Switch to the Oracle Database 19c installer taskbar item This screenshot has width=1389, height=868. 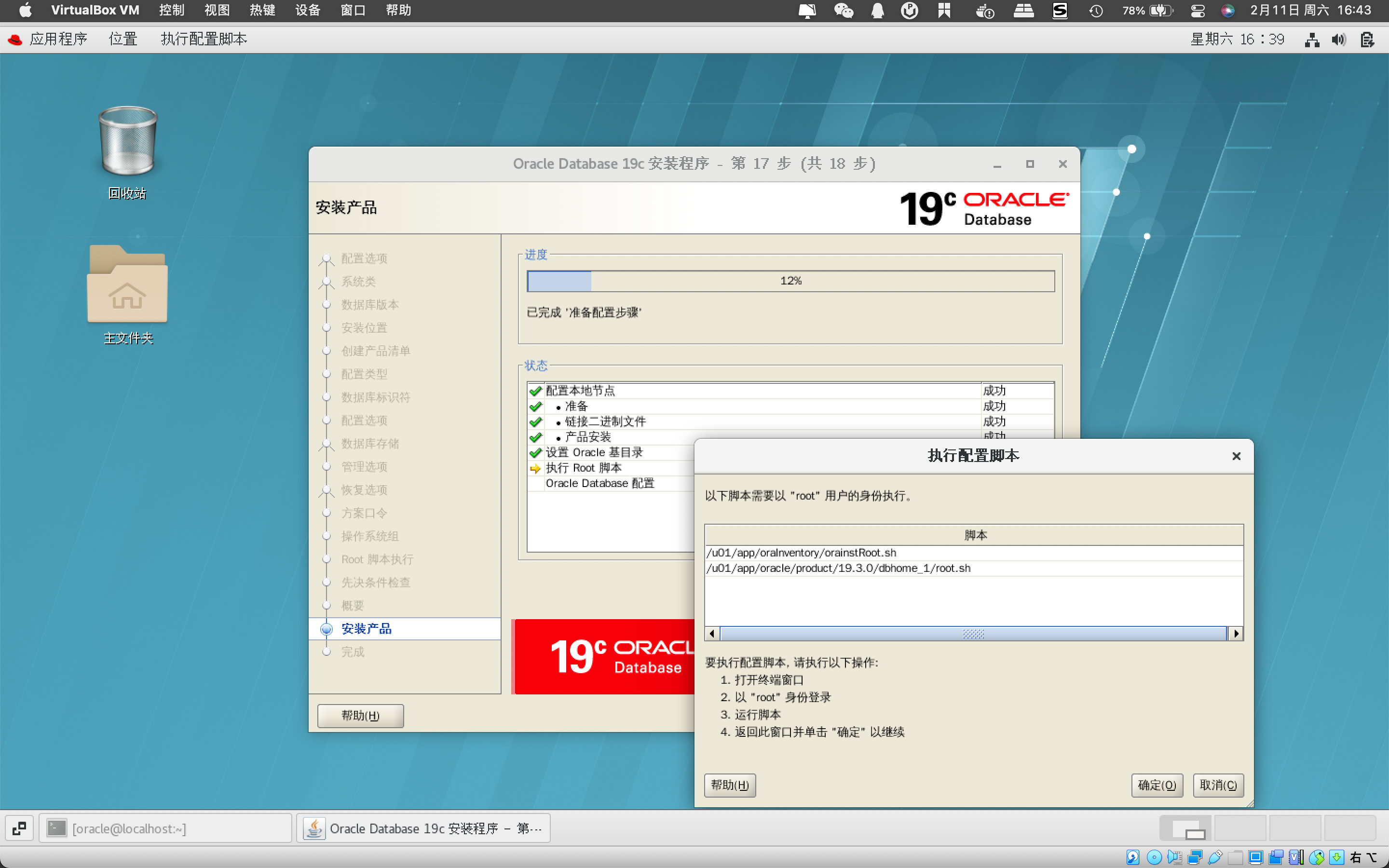[x=423, y=828]
